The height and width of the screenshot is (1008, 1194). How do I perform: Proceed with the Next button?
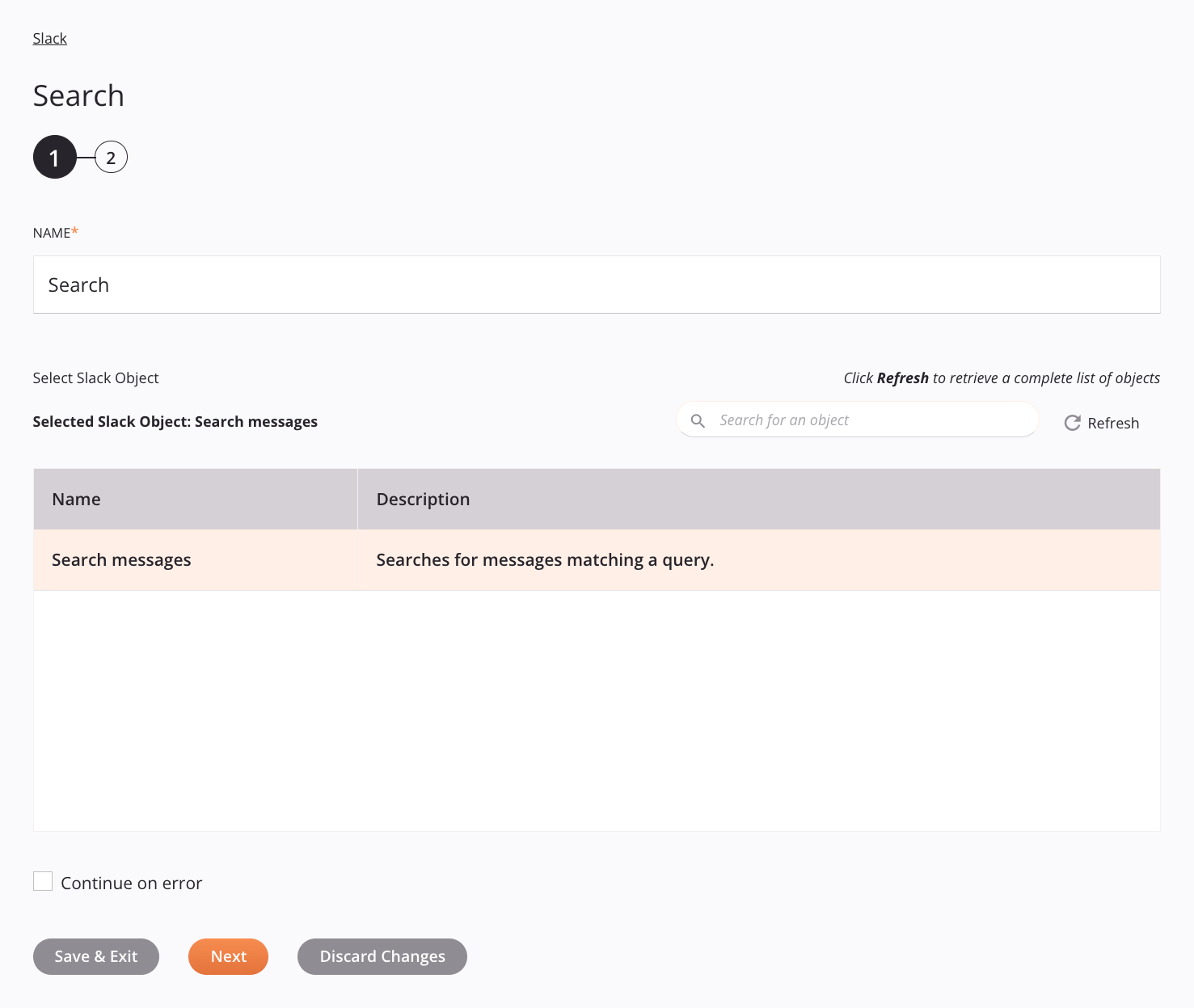(228, 956)
